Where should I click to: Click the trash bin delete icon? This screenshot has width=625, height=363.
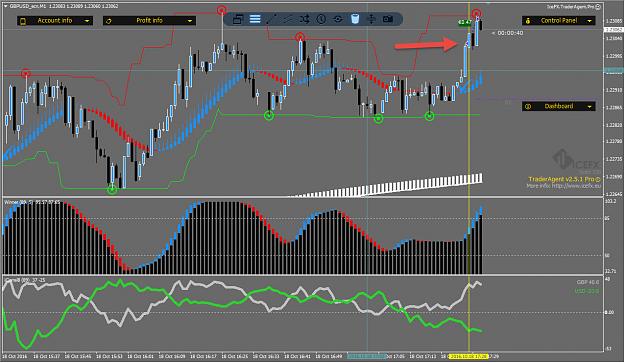pyautogui.click(x=355, y=19)
